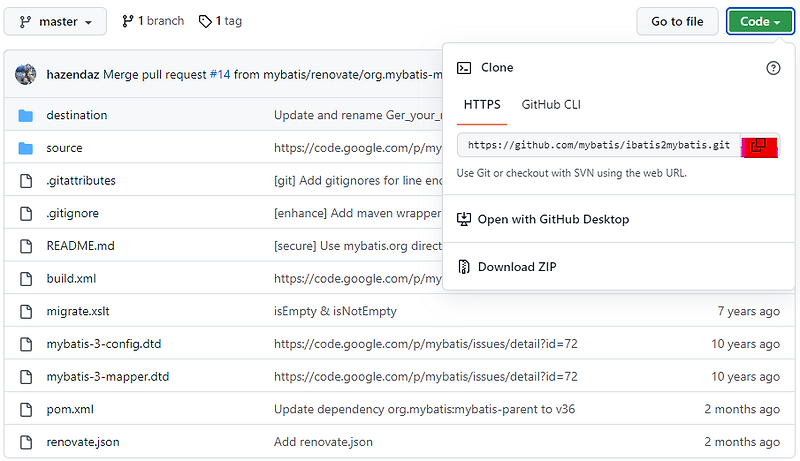Click the destination folder icon
The width and height of the screenshot is (800, 461).
click(x=26, y=115)
